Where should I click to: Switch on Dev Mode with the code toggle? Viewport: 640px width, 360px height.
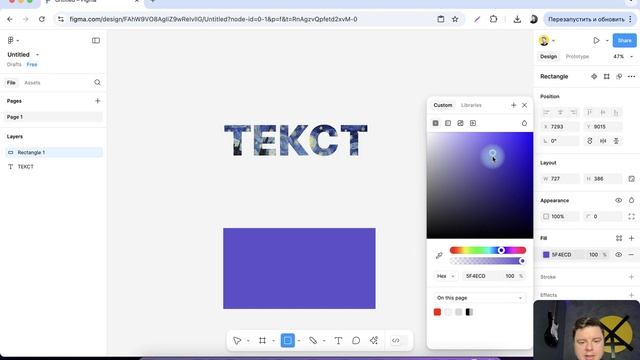tap(399, 340)
